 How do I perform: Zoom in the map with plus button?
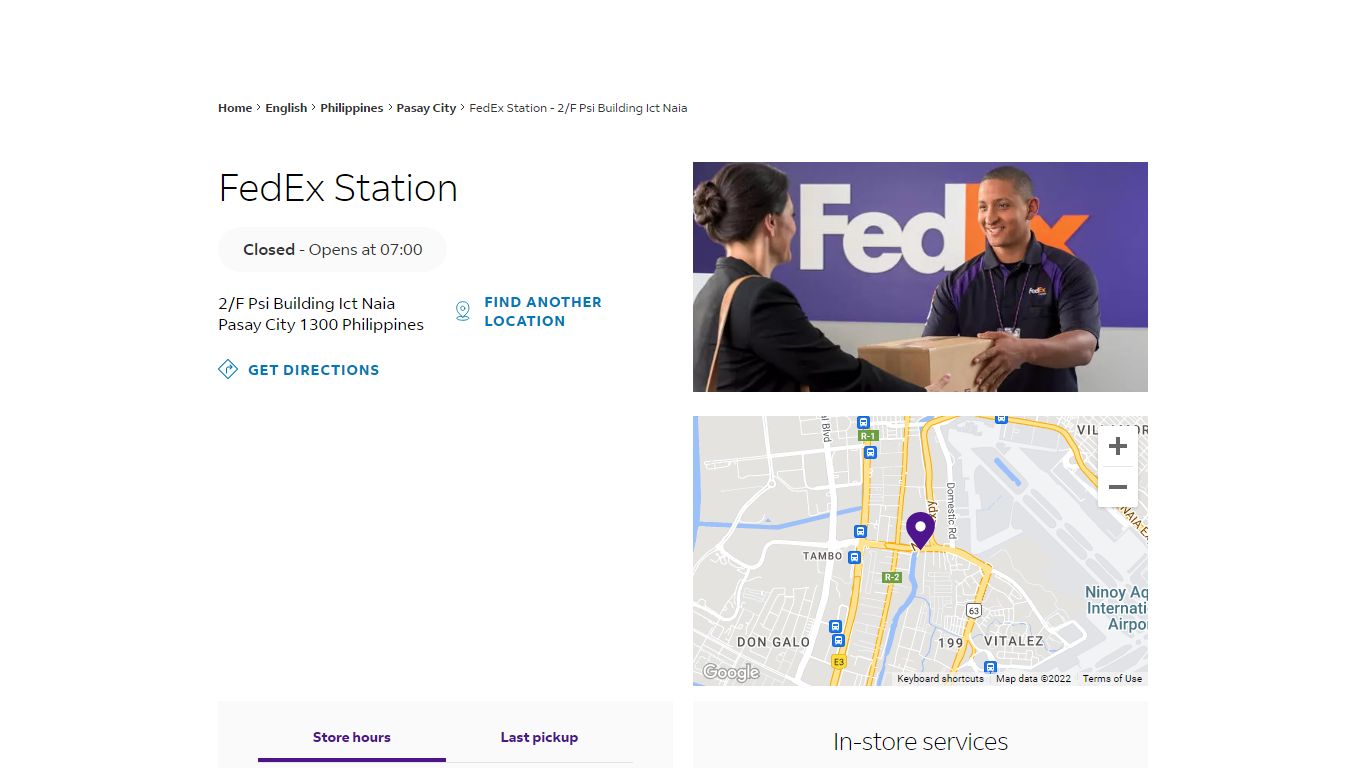1118,446
